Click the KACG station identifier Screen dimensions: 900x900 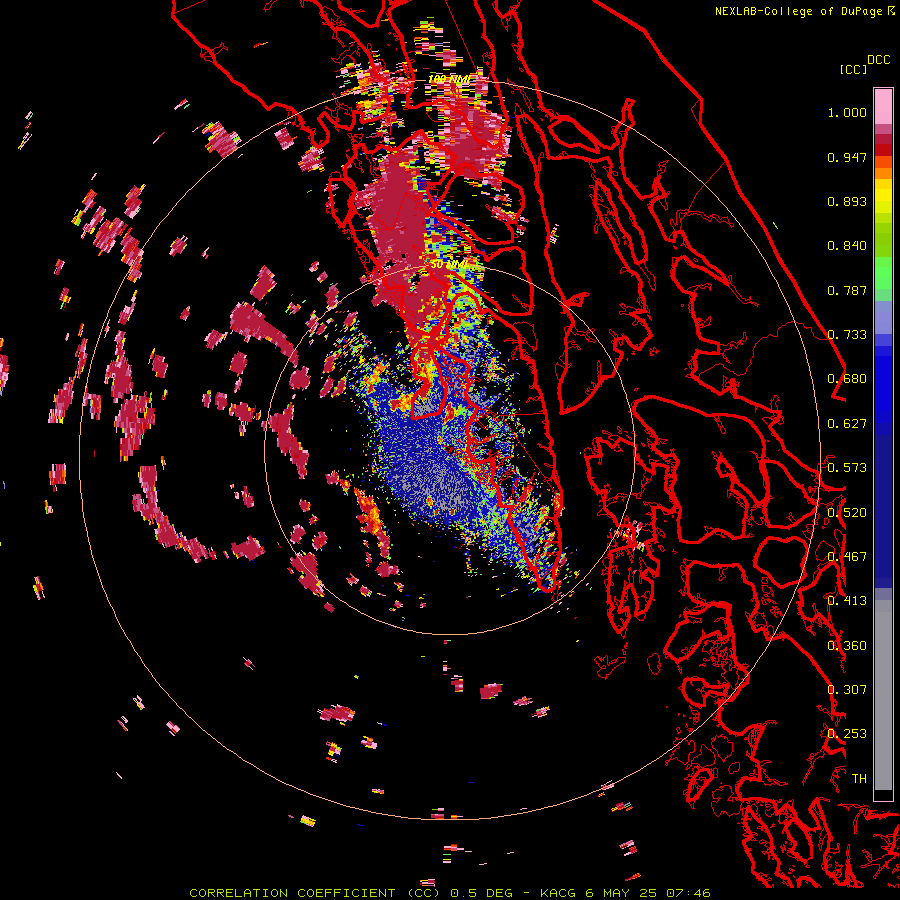click(x=557, y=893)
